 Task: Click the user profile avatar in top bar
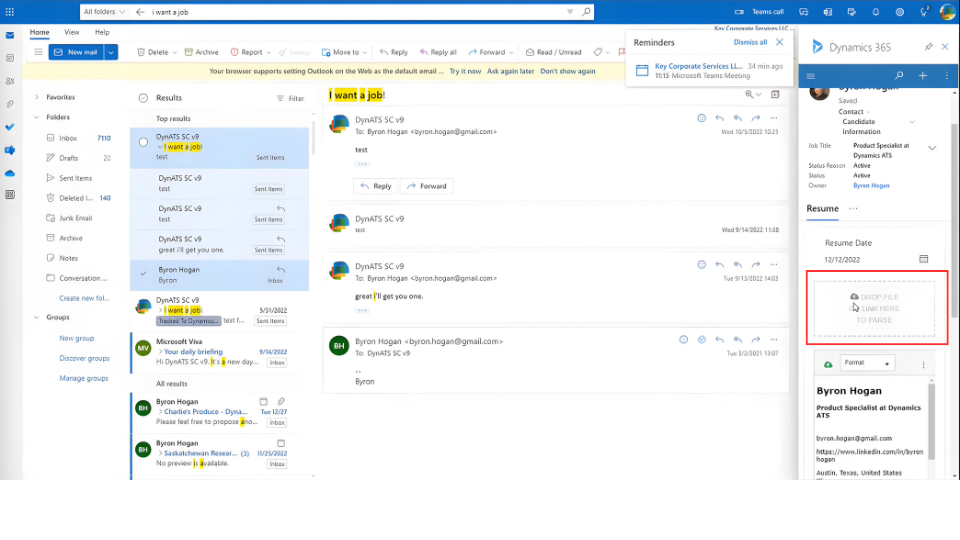tap(947, 12)
